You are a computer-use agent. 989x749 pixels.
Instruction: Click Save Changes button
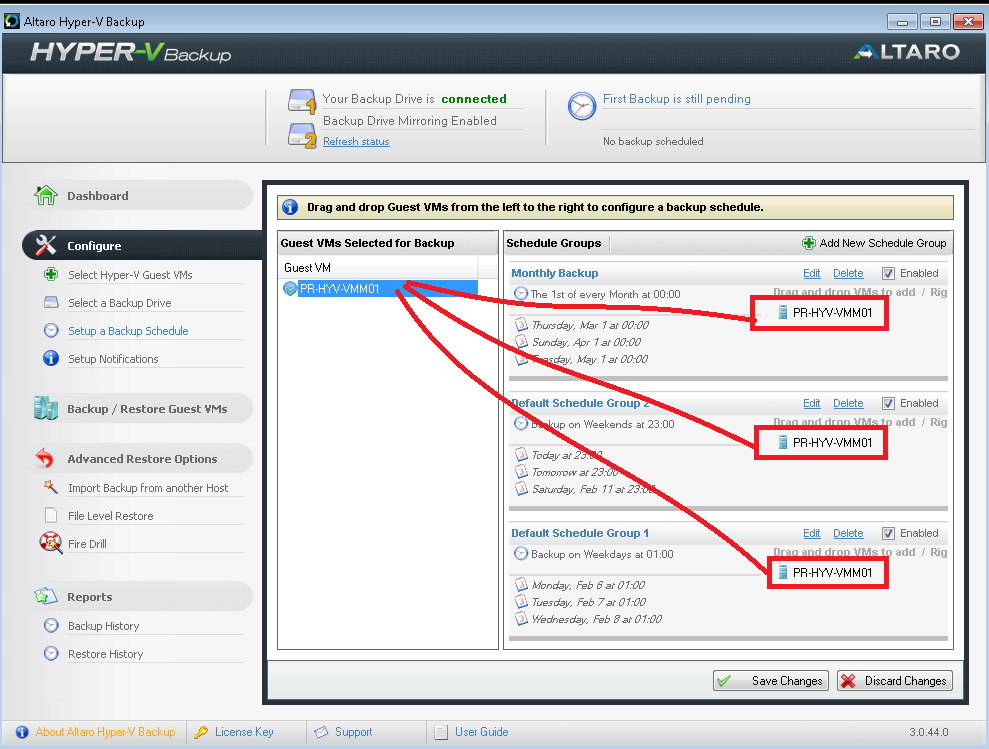(x=771, y=680)
